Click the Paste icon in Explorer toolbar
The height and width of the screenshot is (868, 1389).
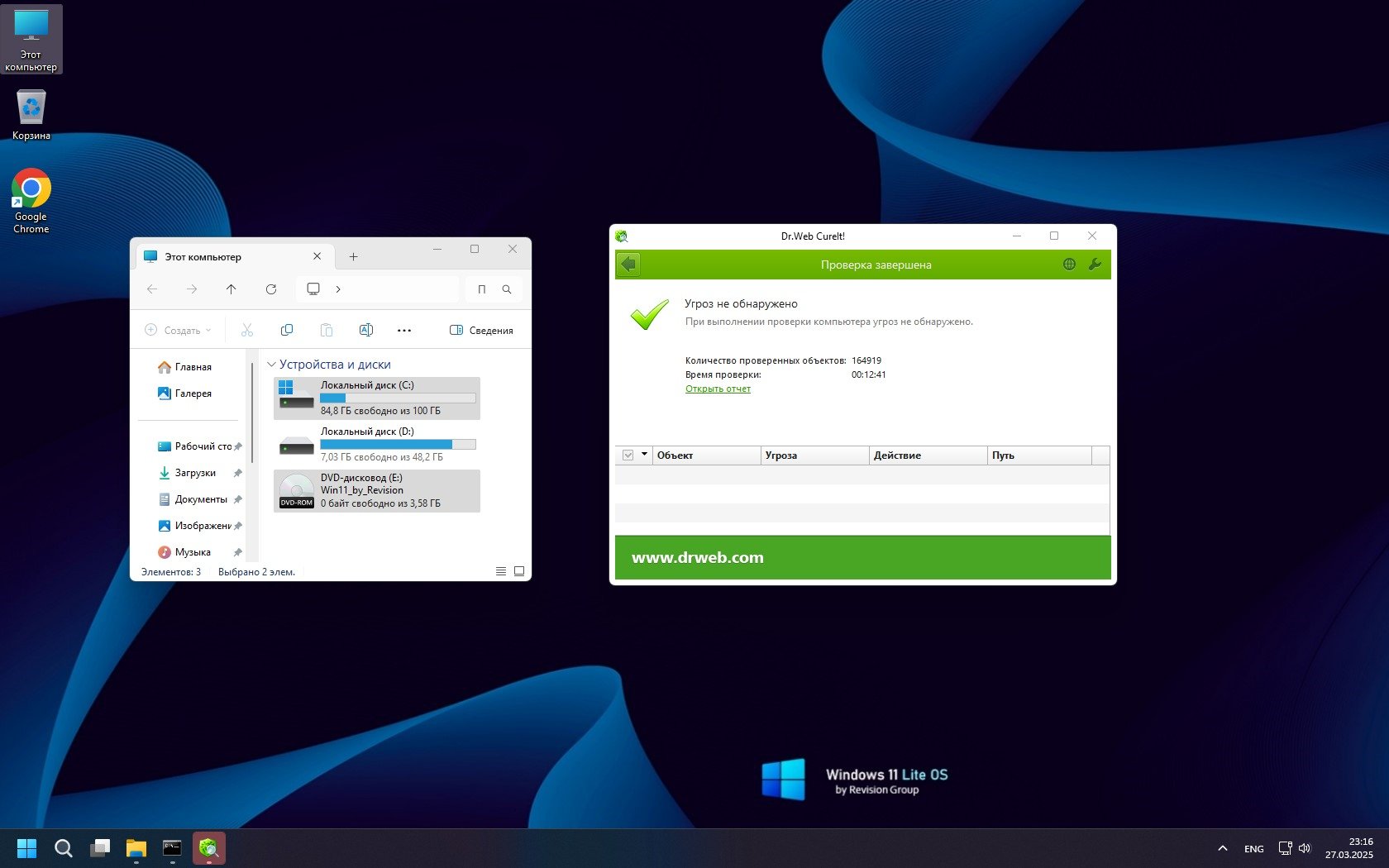coord(327,330)
